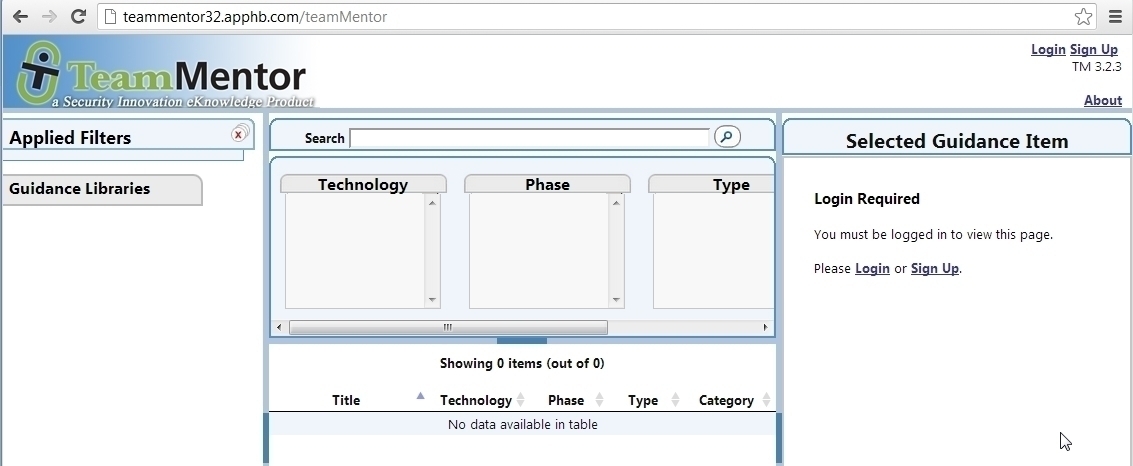This screenshot has width=1133, height=466.
Task: Sort table by Technology column
Action: (476, 400)
